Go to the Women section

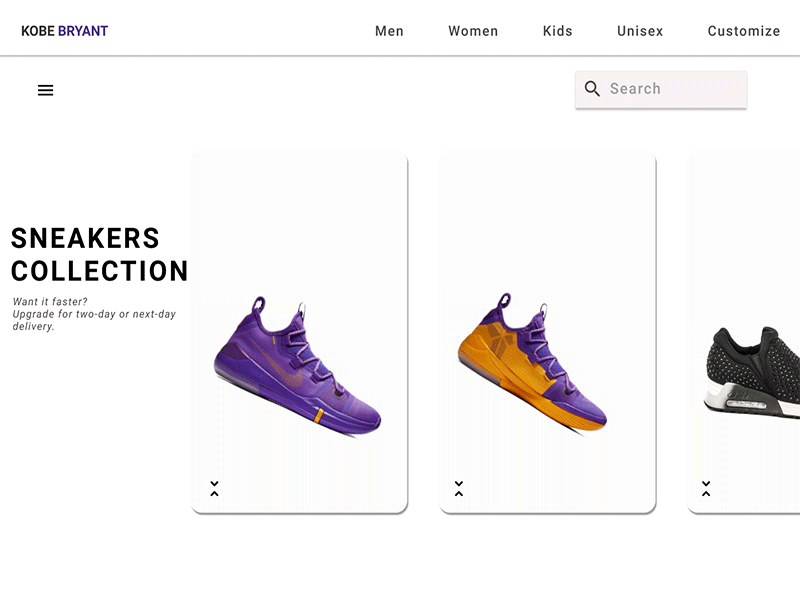(473, 31)
